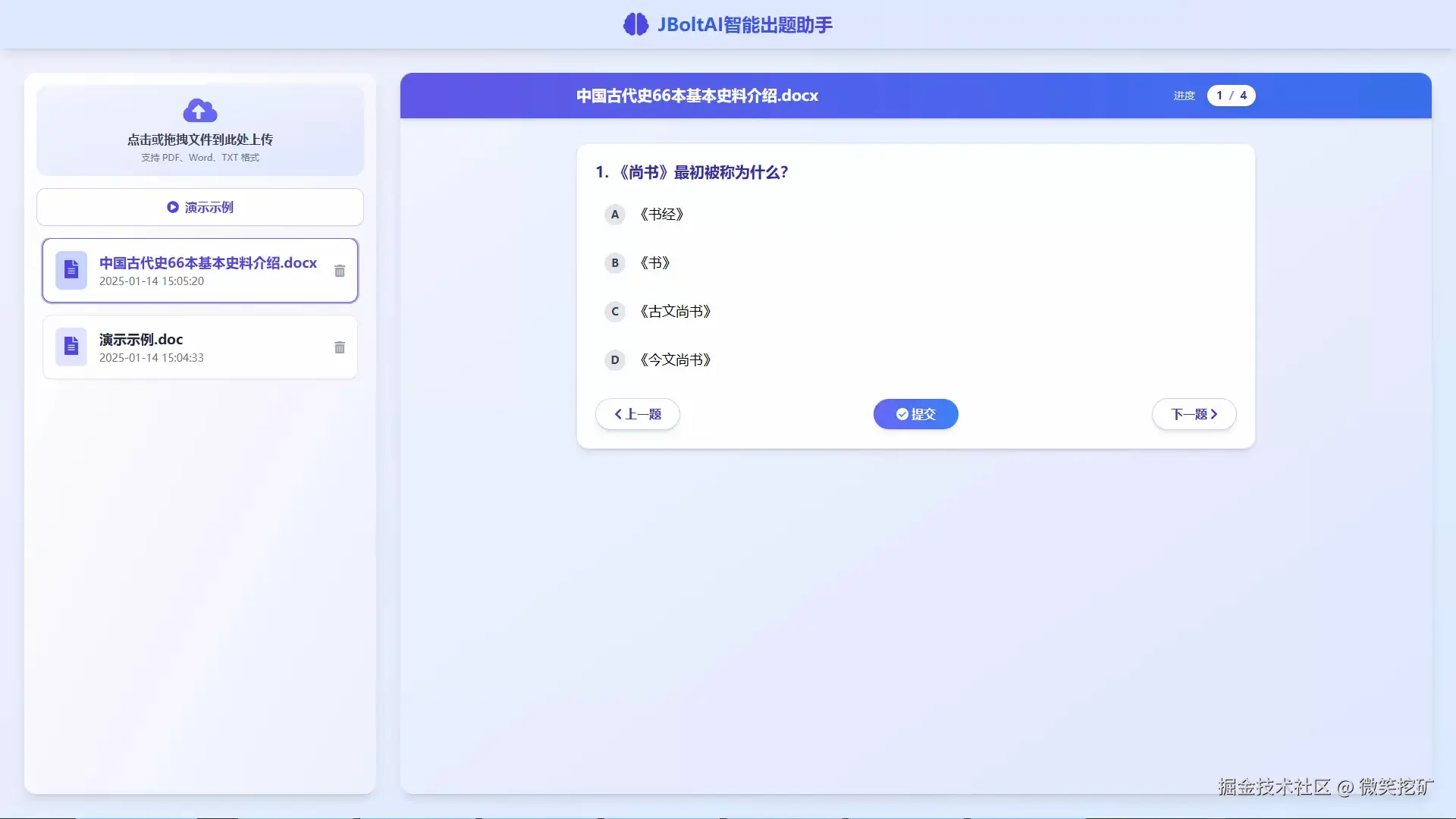Click the document icon of 中国古代史 docx file

click(71, 270)
